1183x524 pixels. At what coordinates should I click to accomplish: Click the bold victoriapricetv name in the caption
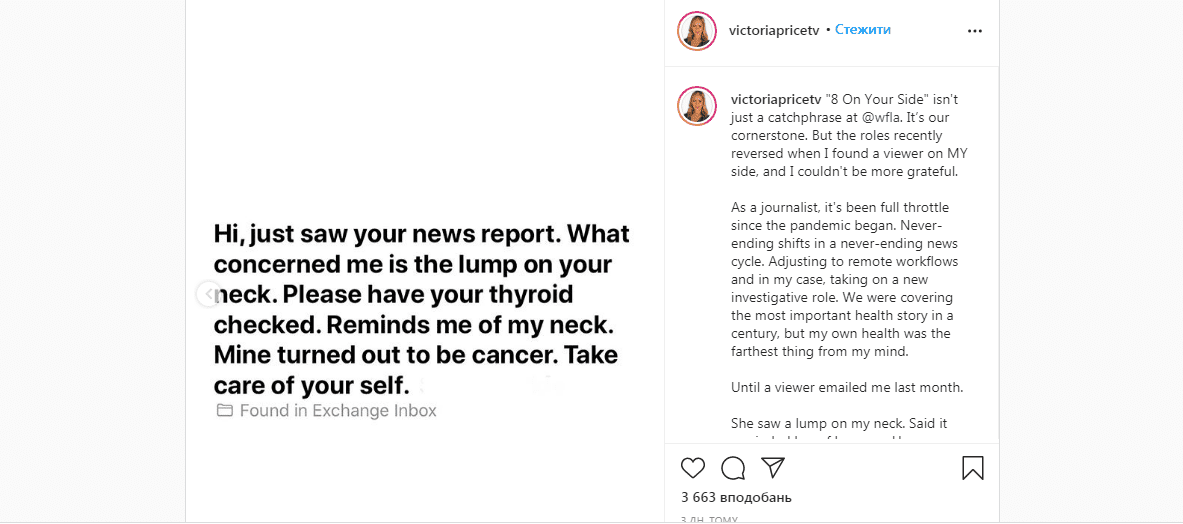point(776,100)
